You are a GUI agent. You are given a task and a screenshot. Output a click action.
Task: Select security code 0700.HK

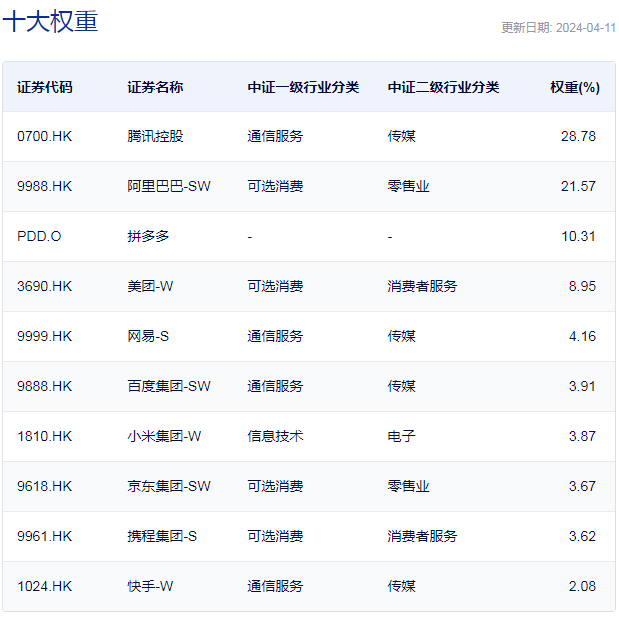[x=45, y=137]
